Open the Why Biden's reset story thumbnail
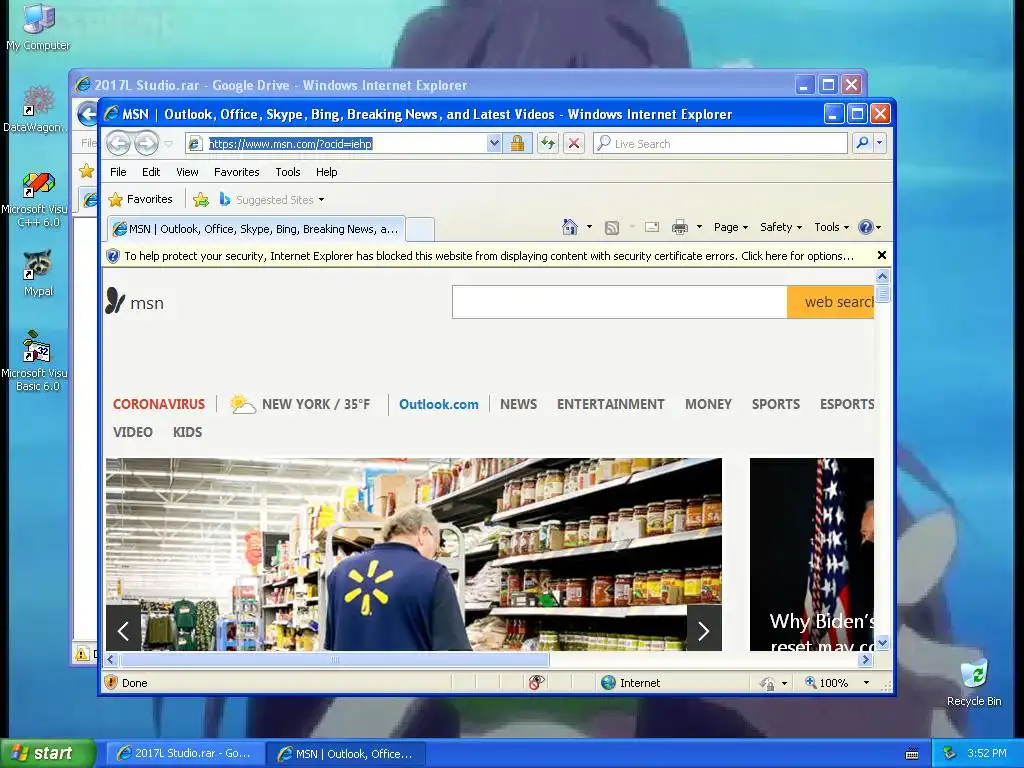 (x=812, y=554)
